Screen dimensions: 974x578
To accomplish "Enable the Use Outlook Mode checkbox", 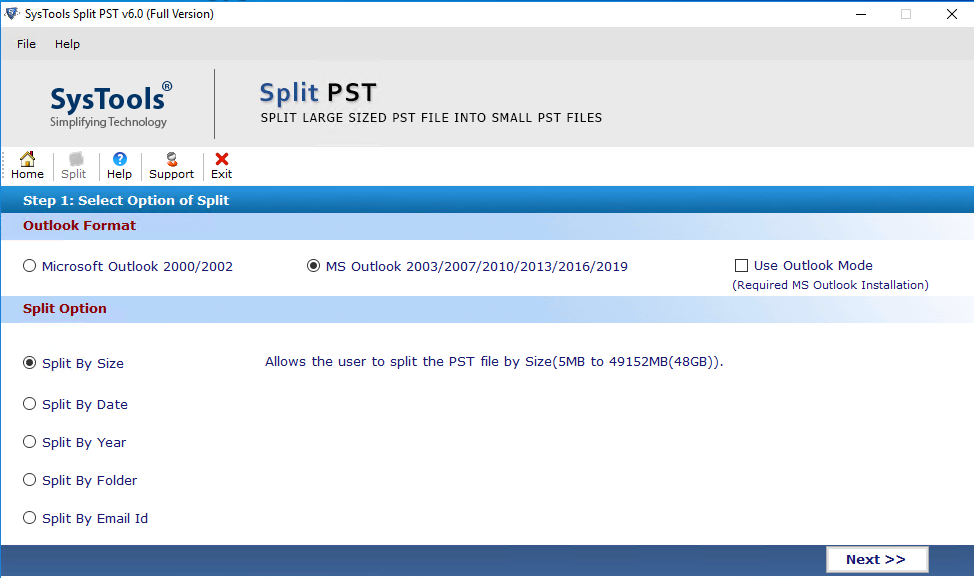I will click(x=741, y=266).
